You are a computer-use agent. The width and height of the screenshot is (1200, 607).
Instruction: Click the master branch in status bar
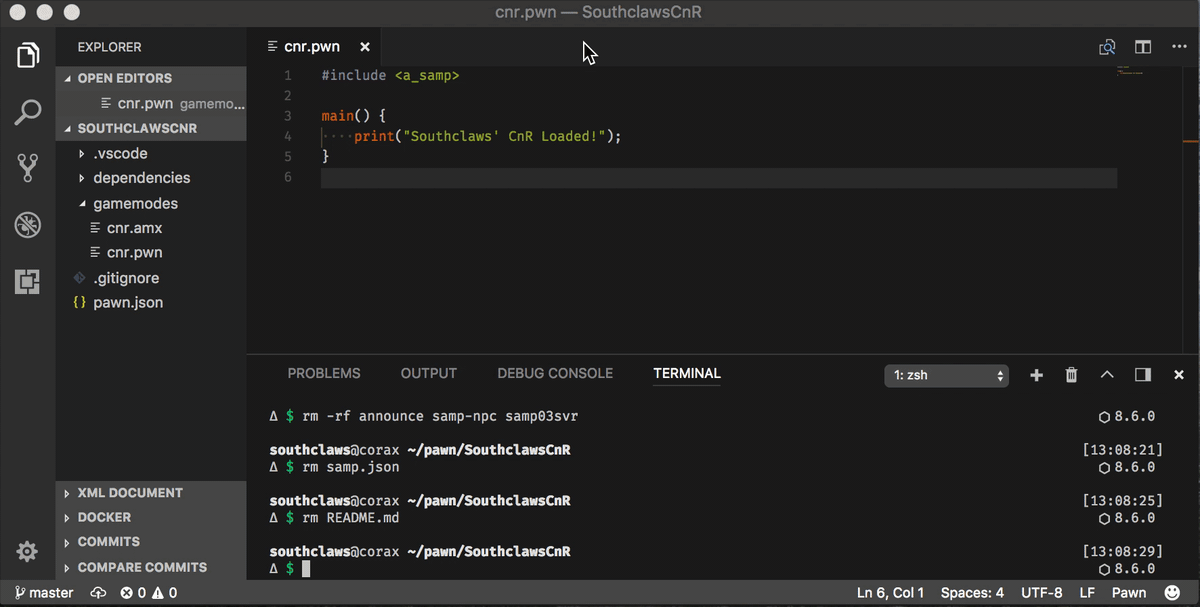(44, 593)
